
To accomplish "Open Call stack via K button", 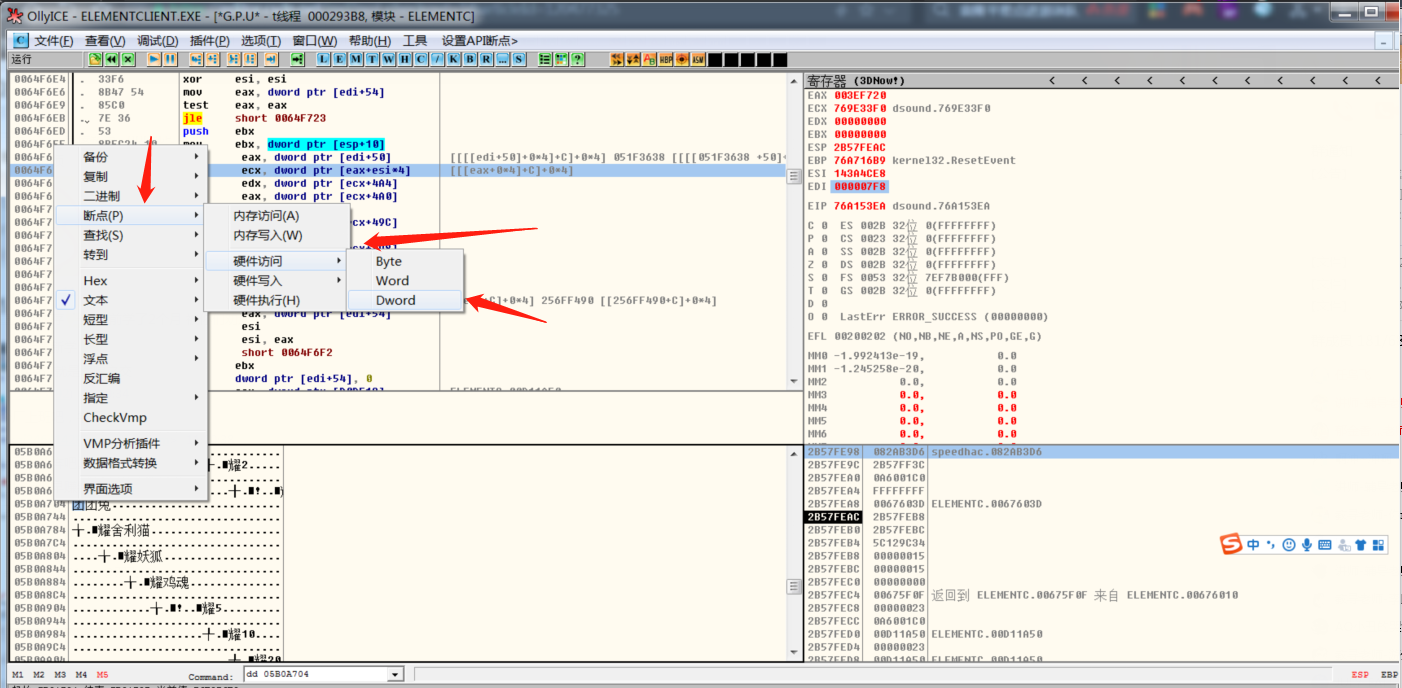I will click(x=453, y=59).
